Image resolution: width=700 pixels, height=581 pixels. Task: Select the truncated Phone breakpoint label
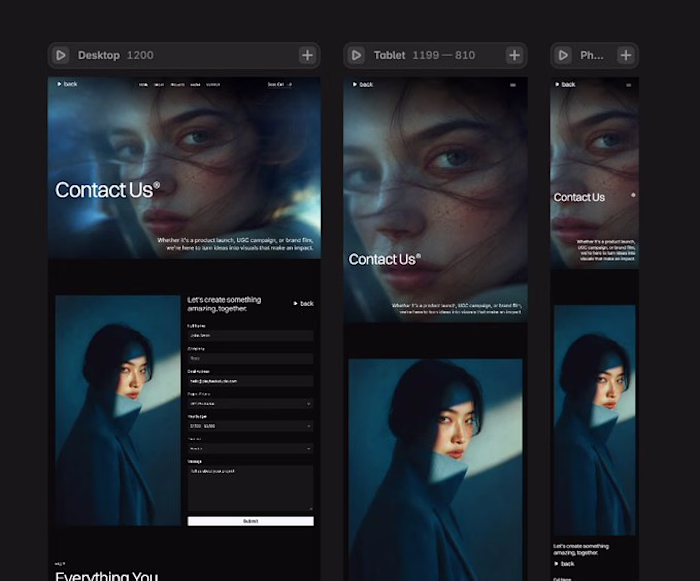(x=592, y=55)
